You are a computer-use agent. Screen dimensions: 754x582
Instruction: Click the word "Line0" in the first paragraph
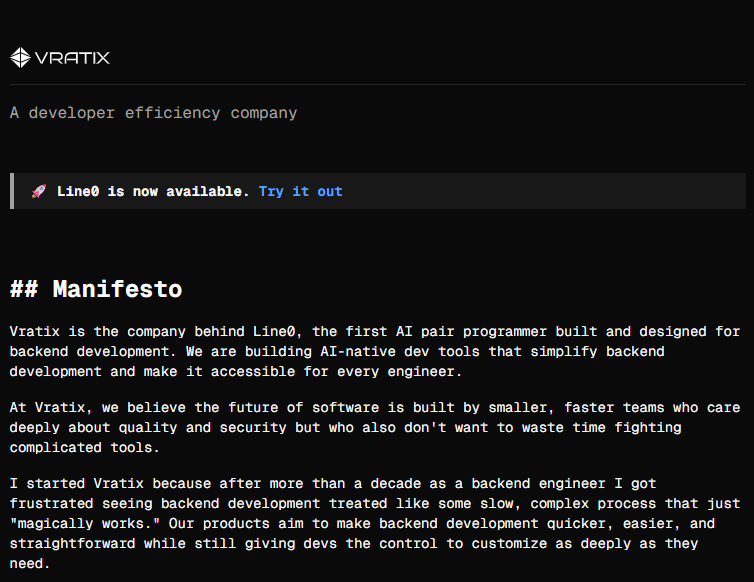click(x=276, y=331)
